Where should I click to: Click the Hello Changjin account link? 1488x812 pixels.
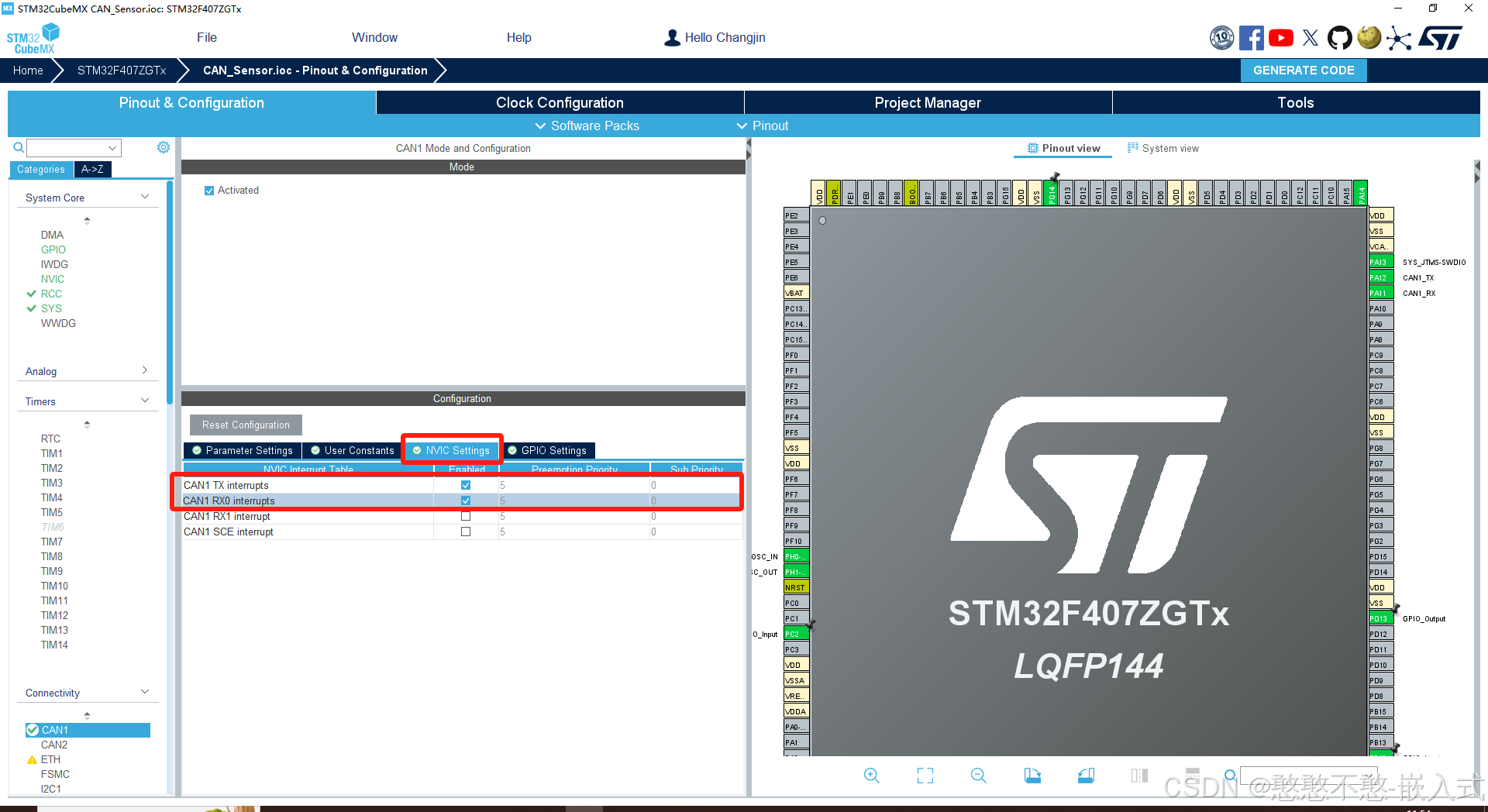coord(715,37)
